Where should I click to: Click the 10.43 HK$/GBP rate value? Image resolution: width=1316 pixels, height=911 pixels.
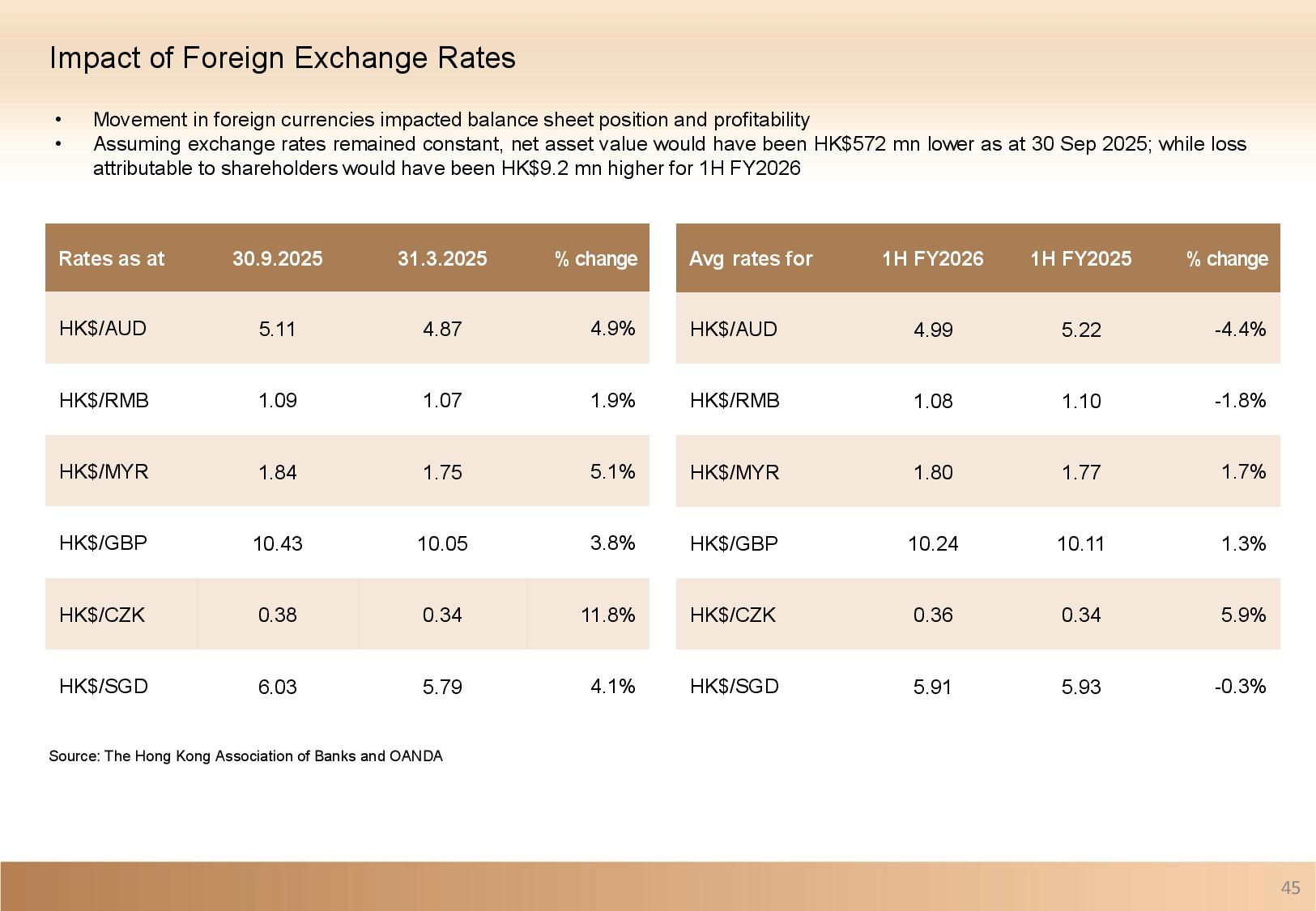(277, 543)
